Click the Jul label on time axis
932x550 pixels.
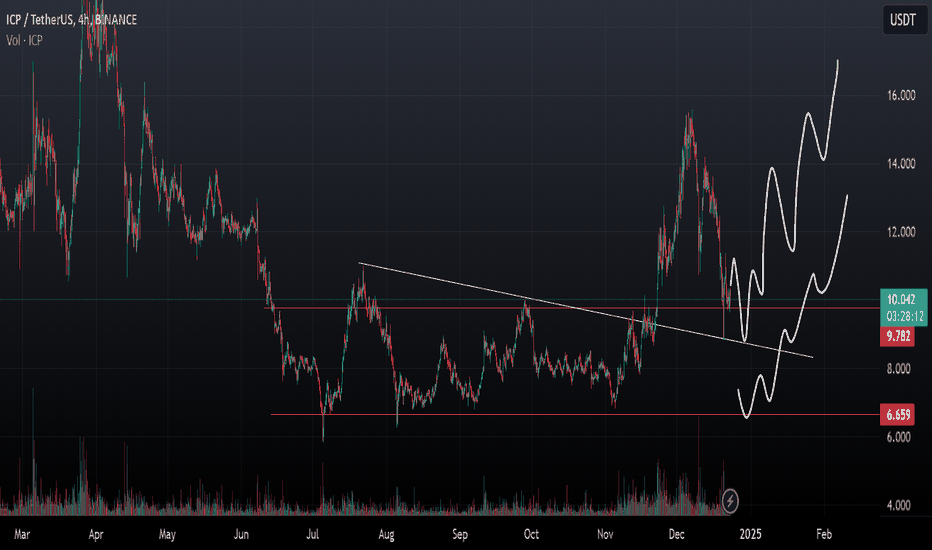(x=313, y=535)
